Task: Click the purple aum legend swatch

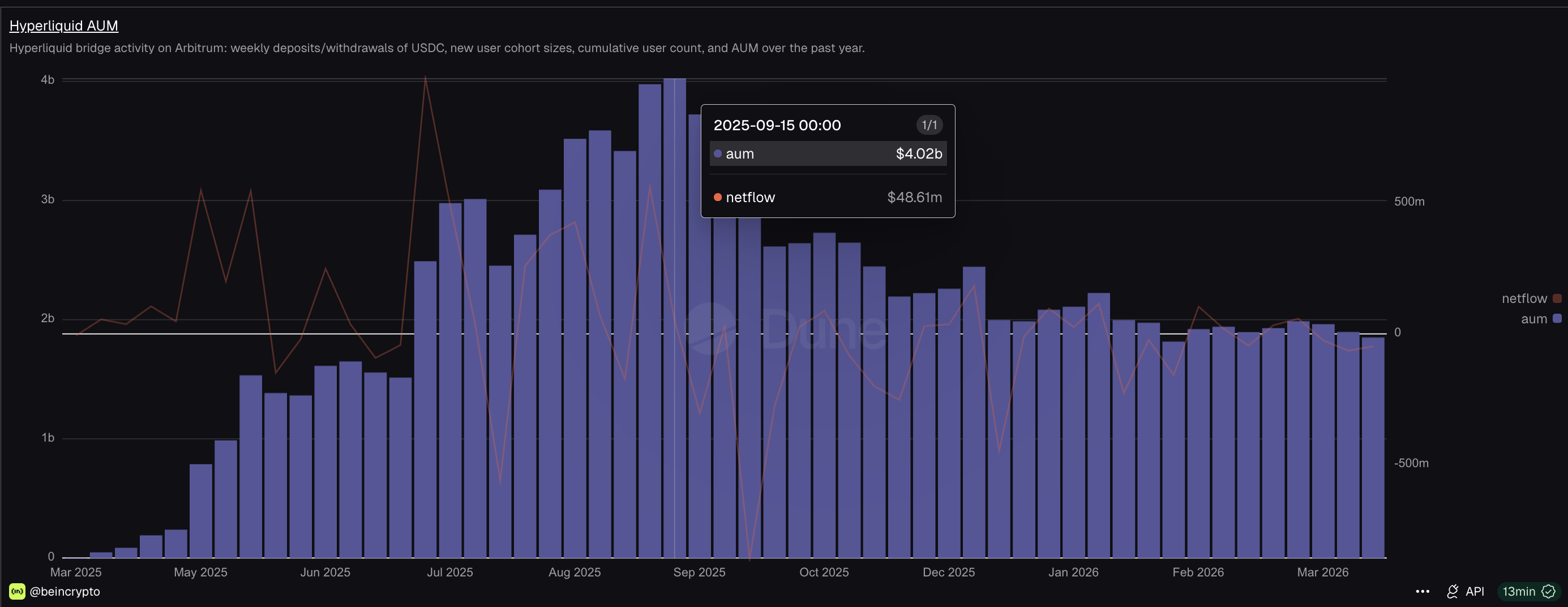Action: point(1557,318)
